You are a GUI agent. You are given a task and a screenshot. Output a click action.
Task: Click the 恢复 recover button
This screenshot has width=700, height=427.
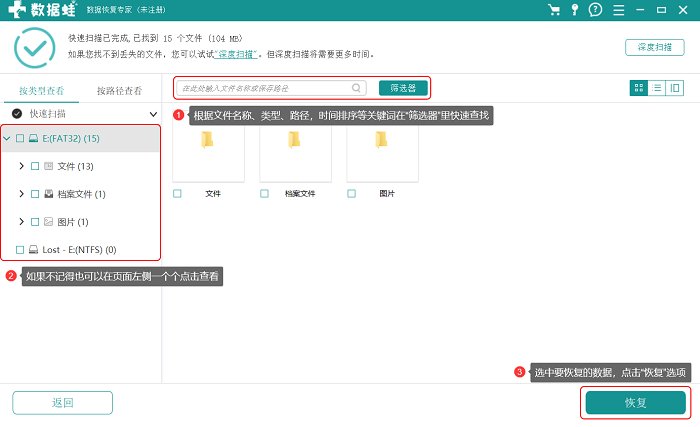point(636,403)
